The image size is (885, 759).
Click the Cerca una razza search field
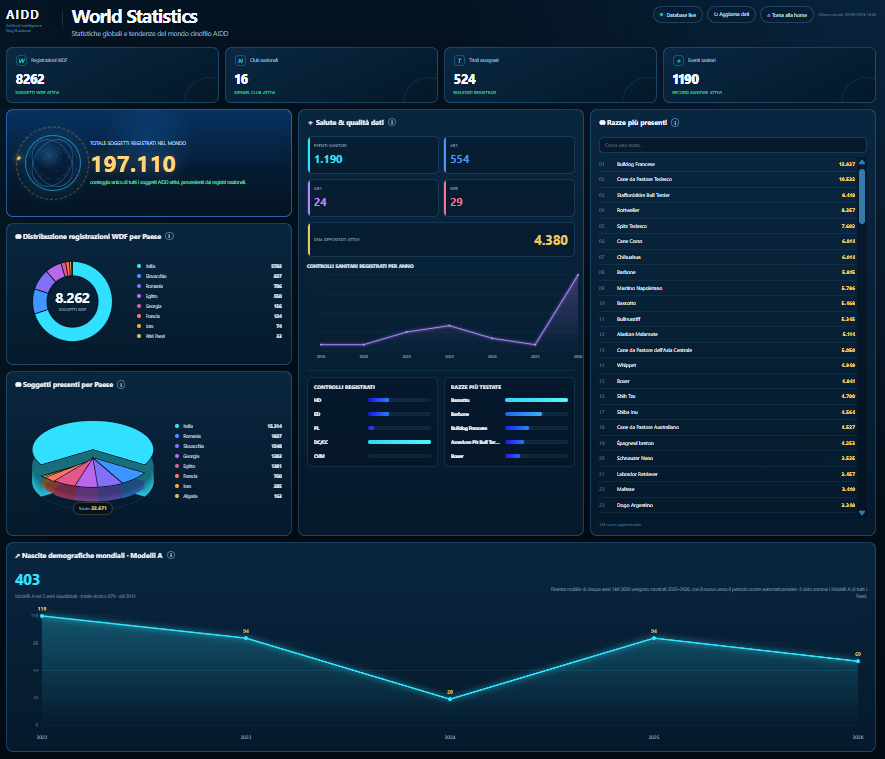[732, 145]
